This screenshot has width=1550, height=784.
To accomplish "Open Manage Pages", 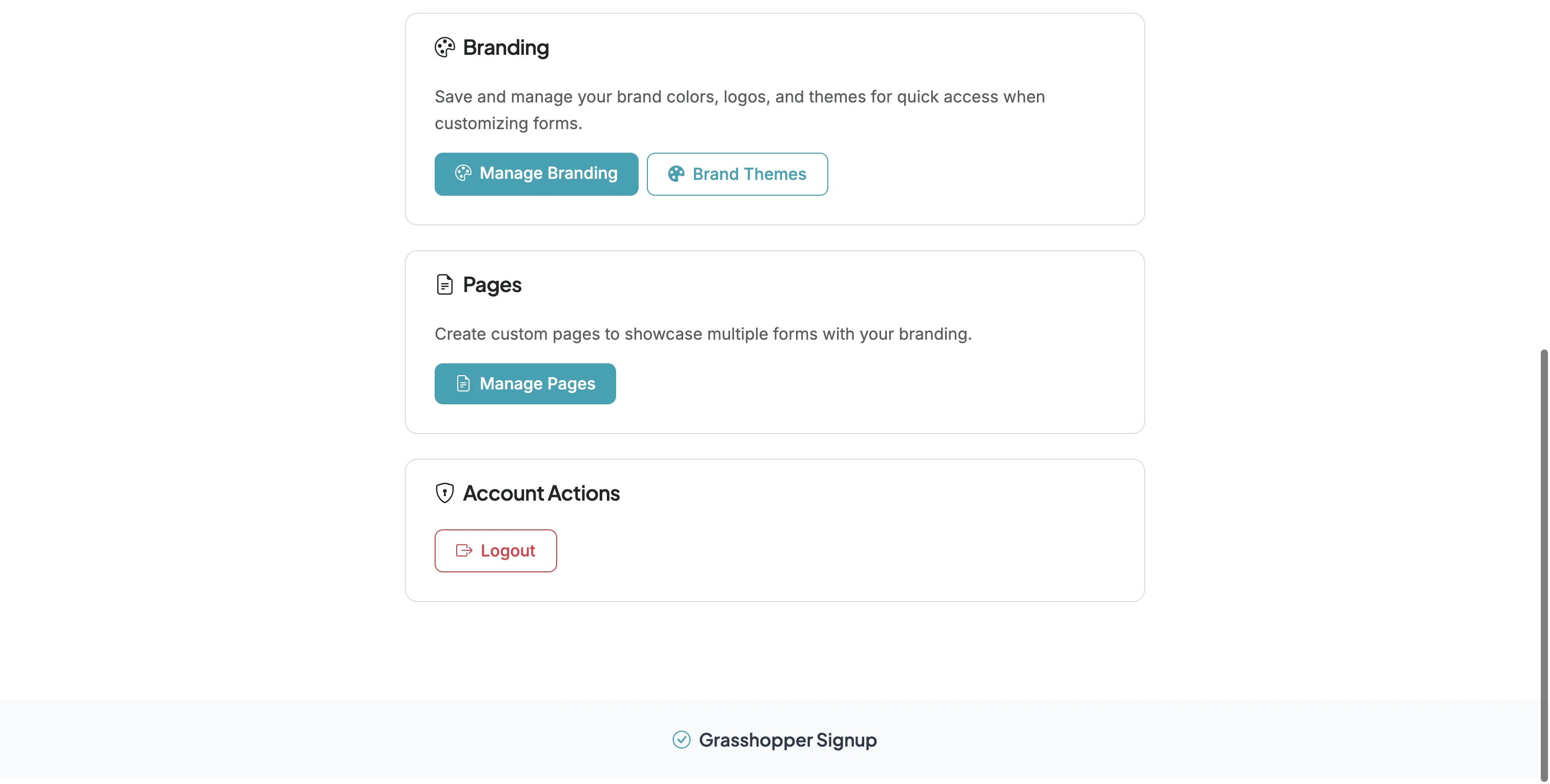I will 525,383.
